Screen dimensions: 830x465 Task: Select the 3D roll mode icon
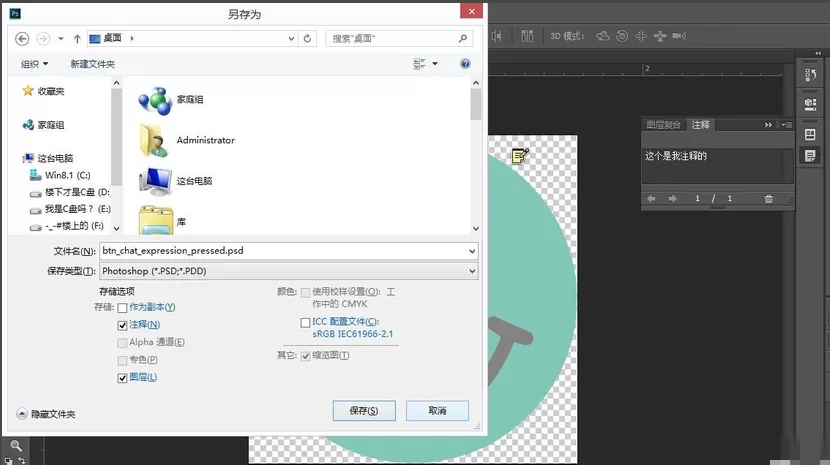(x=622, y=36)
